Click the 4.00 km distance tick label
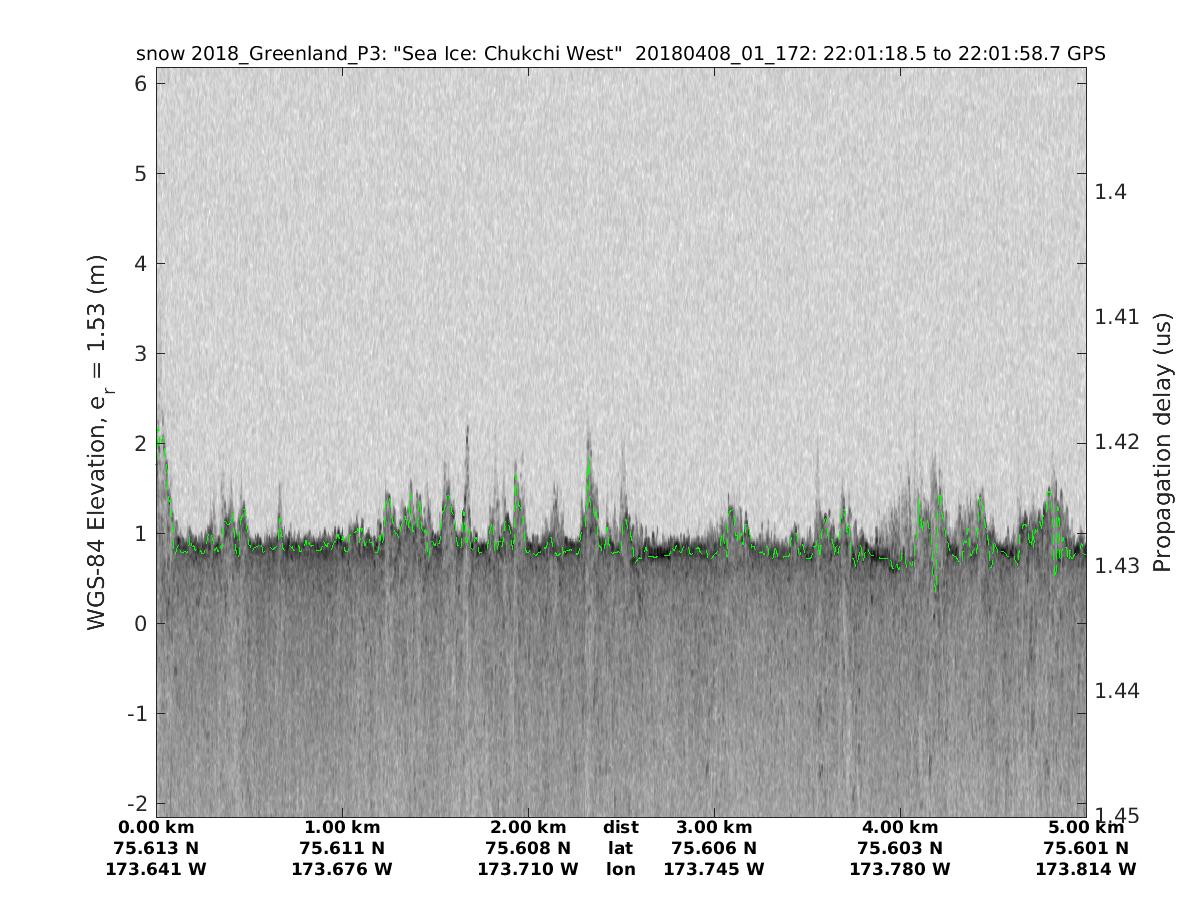 900,827
